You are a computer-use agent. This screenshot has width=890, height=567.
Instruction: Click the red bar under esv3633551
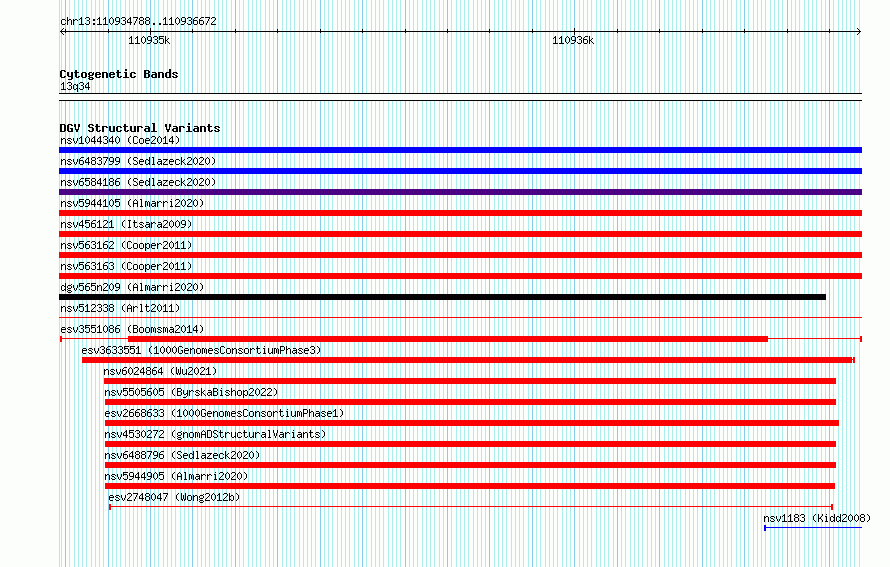468,360
